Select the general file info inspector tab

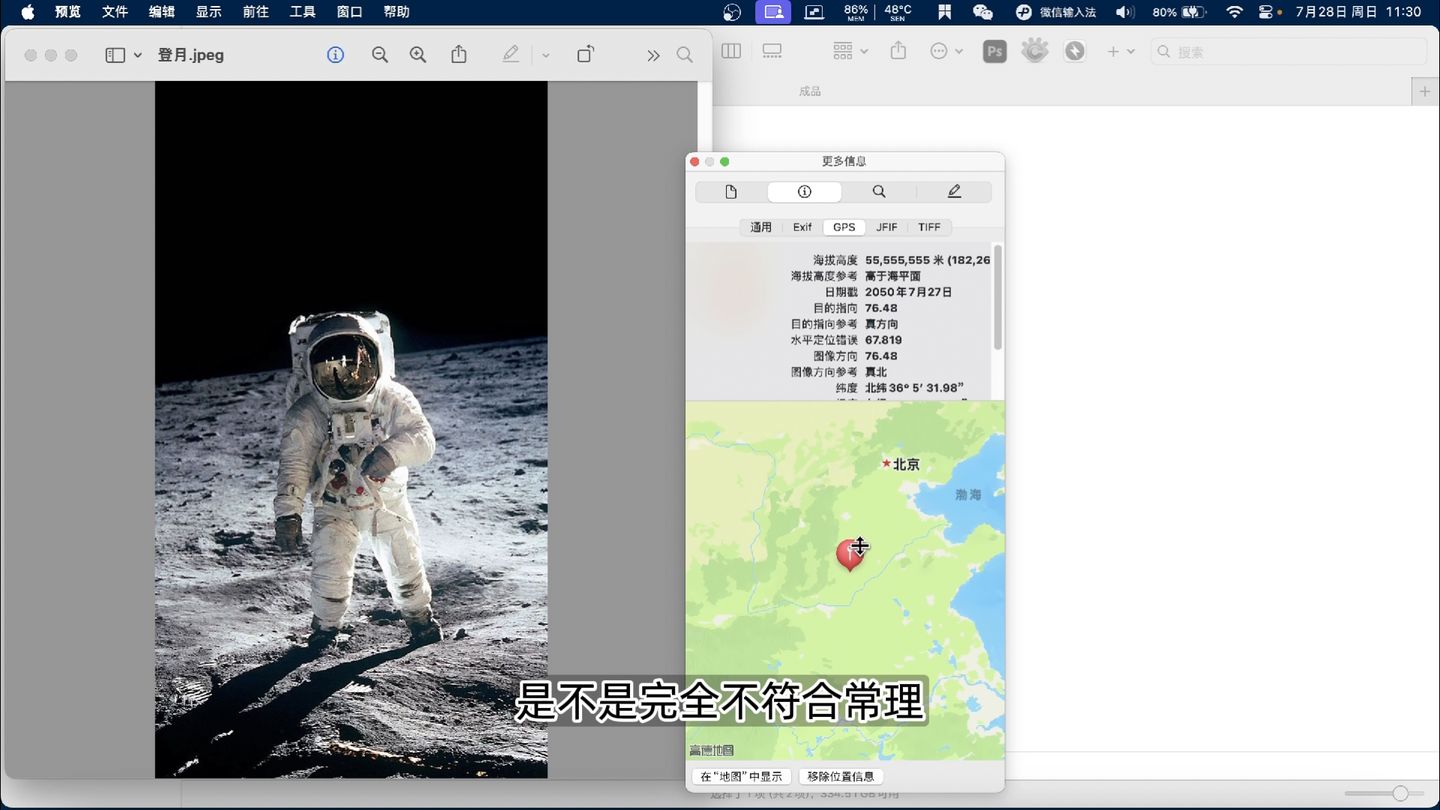point(731,192)
